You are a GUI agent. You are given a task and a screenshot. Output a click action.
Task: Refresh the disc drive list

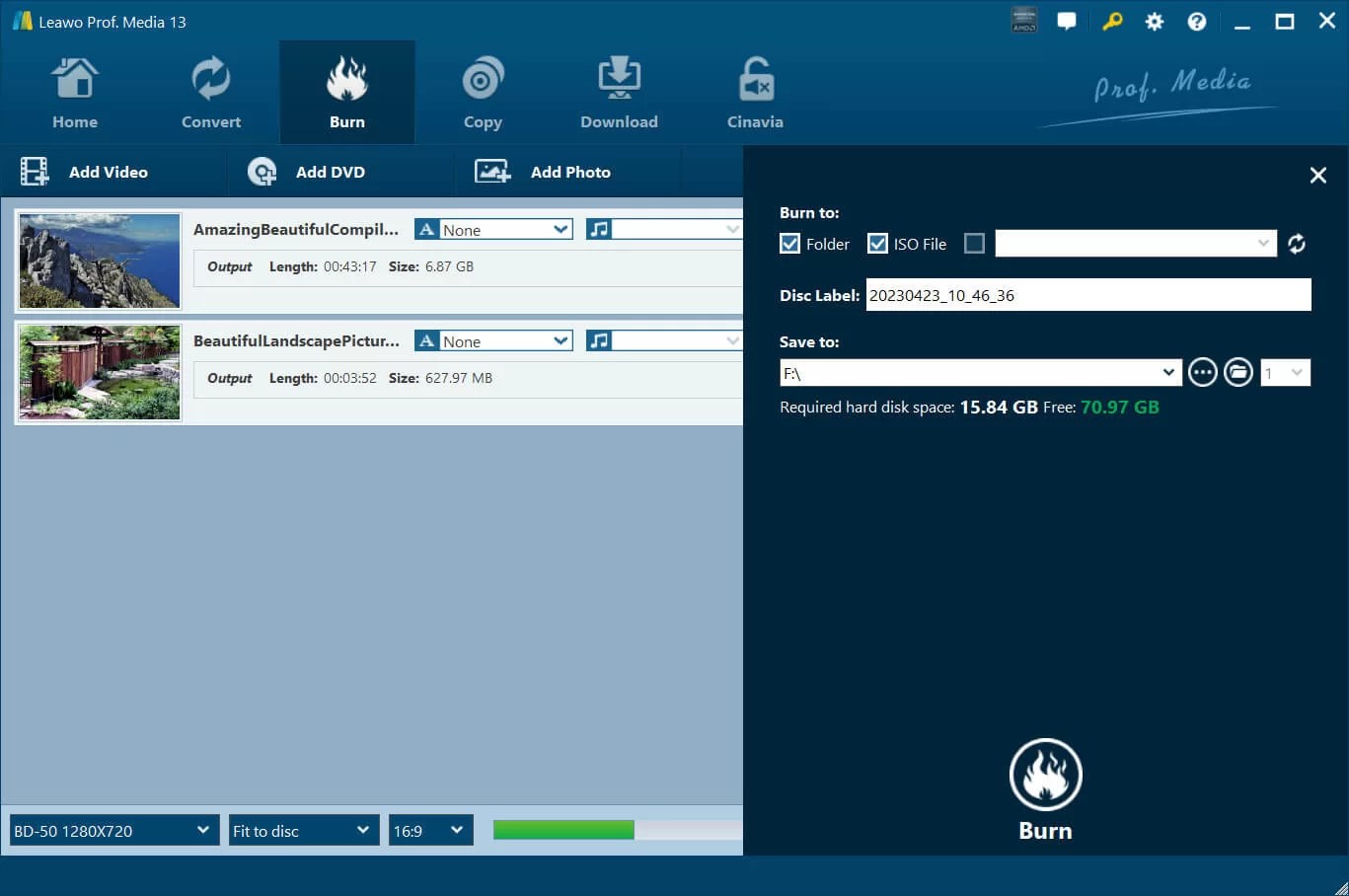(1297, 243)
